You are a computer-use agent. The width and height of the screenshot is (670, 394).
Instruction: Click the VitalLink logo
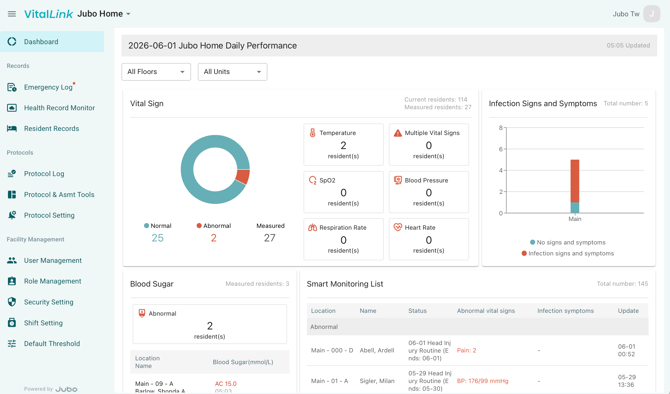(48, 14)
